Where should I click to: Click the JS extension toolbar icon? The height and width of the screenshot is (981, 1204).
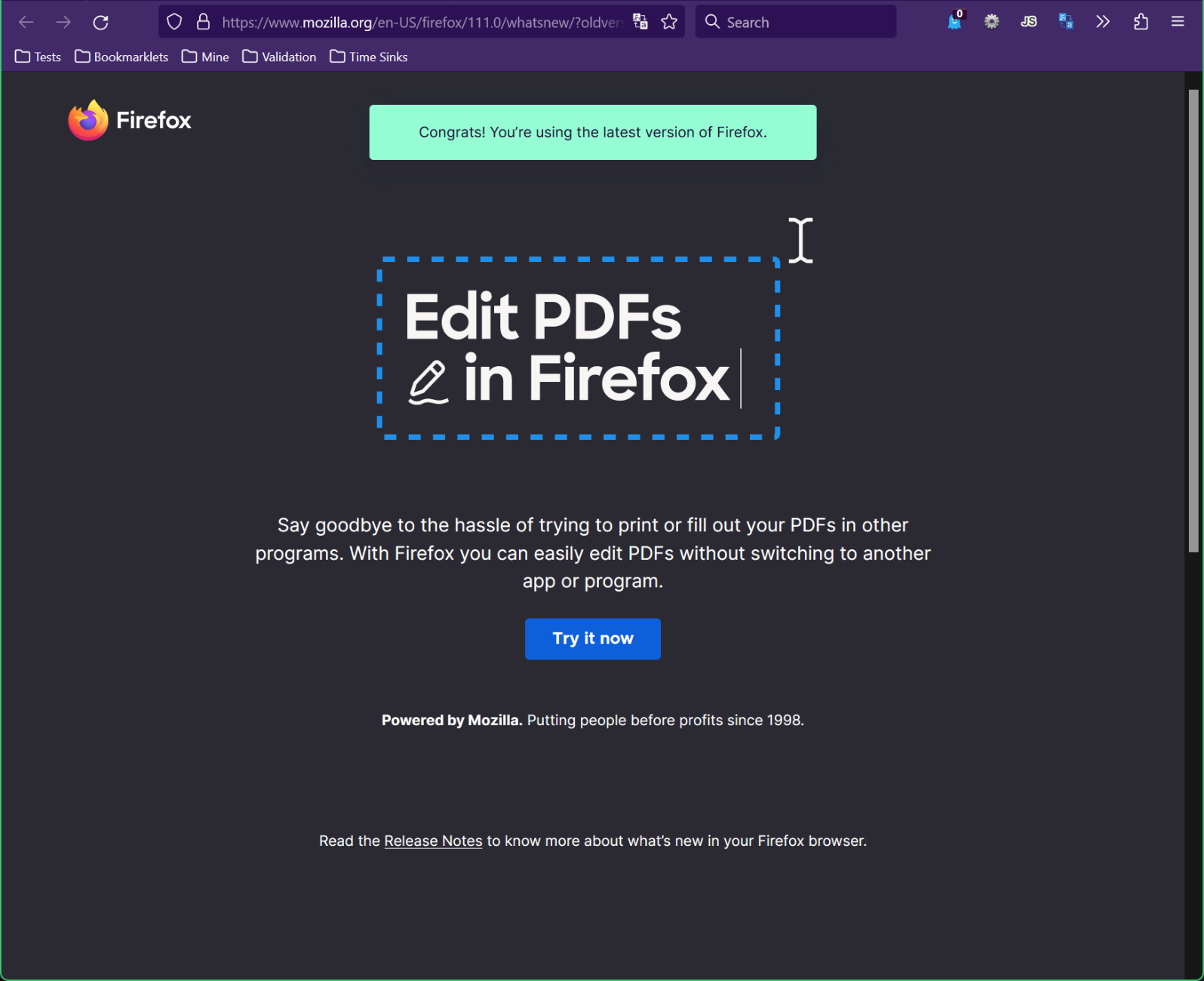pos(1029,22)
